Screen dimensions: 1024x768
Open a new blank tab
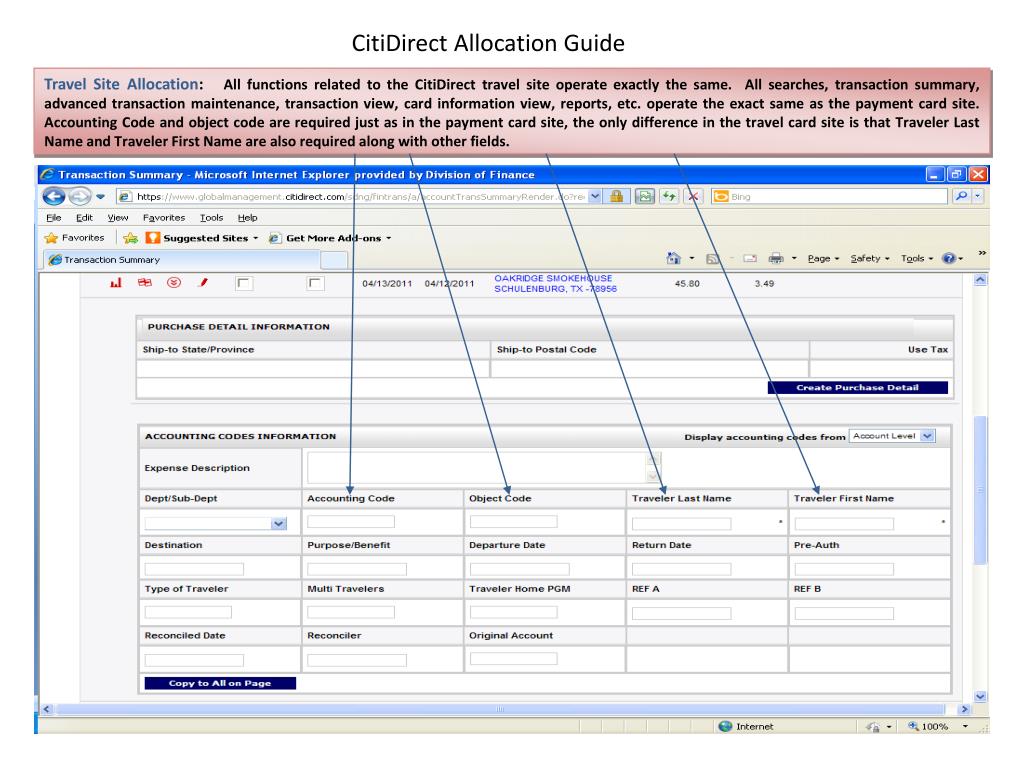[x=334, y=260]
